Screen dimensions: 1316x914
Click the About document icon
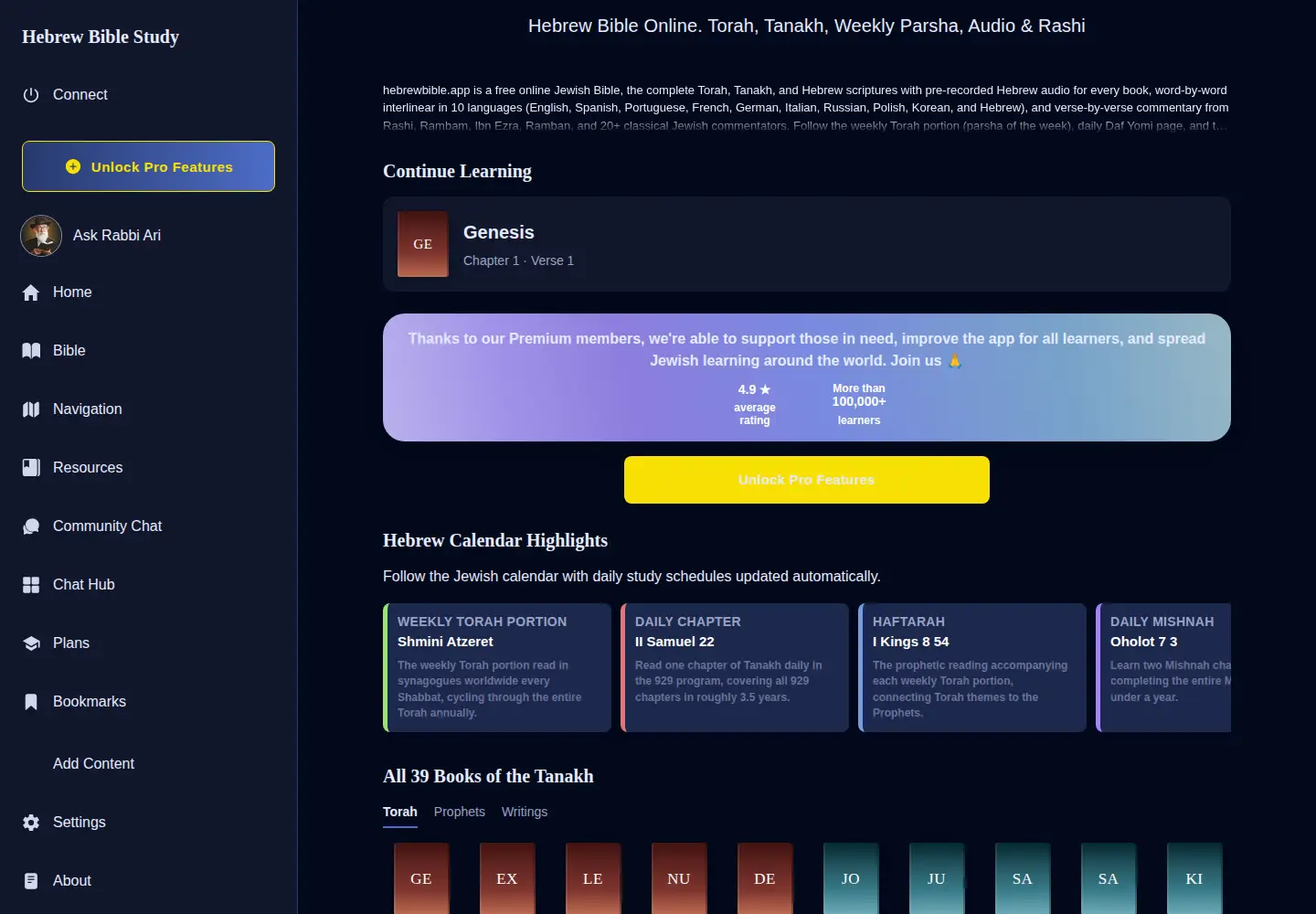pos(31,881)
